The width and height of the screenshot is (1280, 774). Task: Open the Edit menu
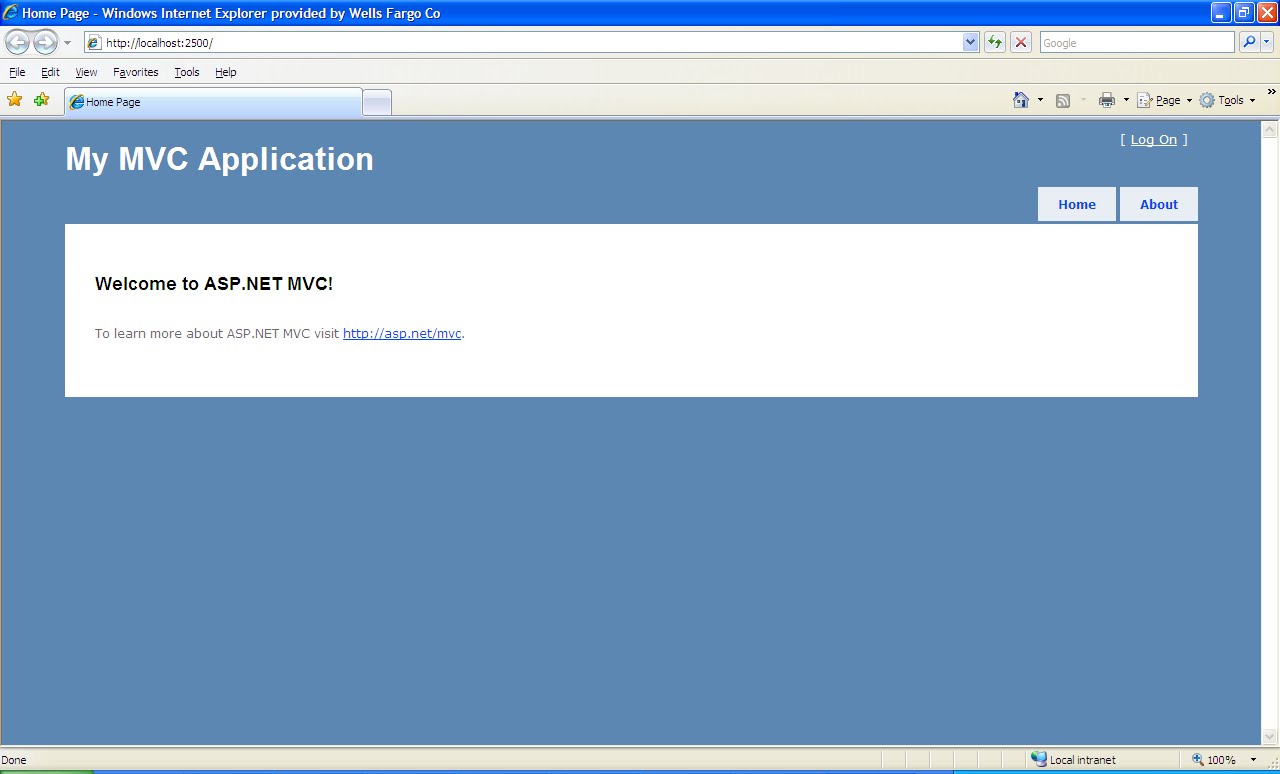coord(50,72)
